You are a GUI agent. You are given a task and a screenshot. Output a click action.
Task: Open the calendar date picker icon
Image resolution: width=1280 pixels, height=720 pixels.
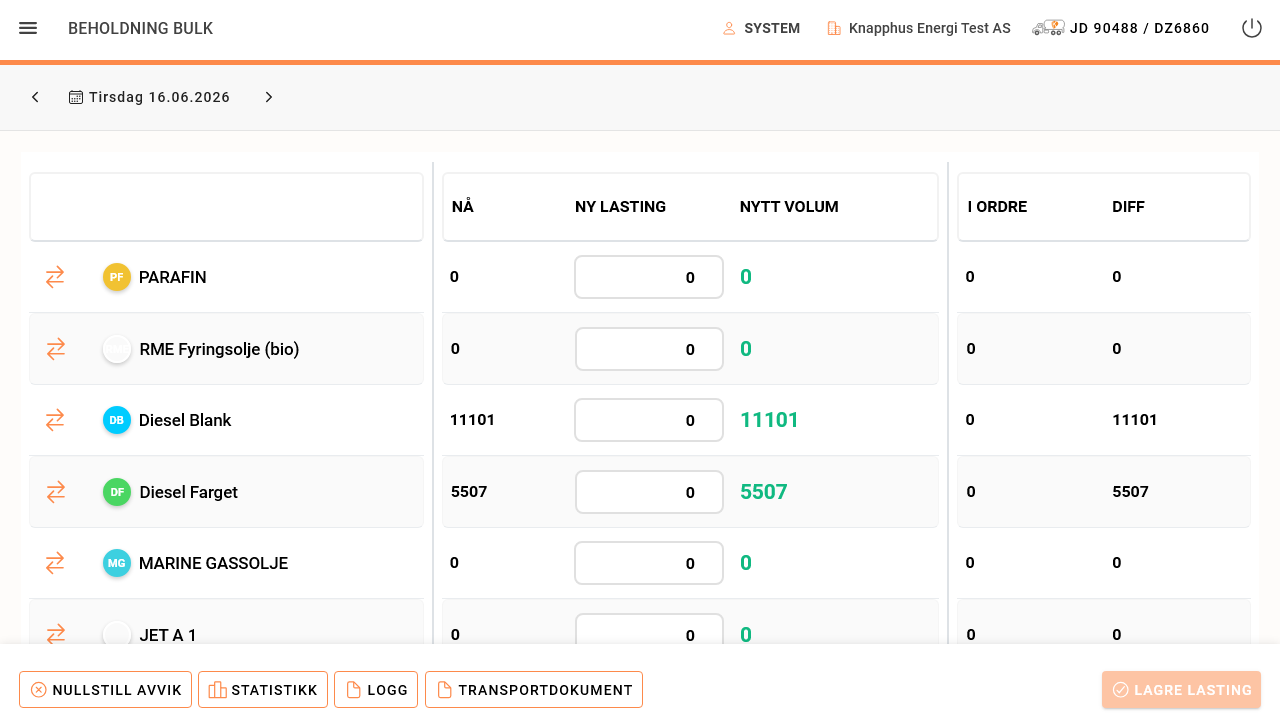click(76, 97)
